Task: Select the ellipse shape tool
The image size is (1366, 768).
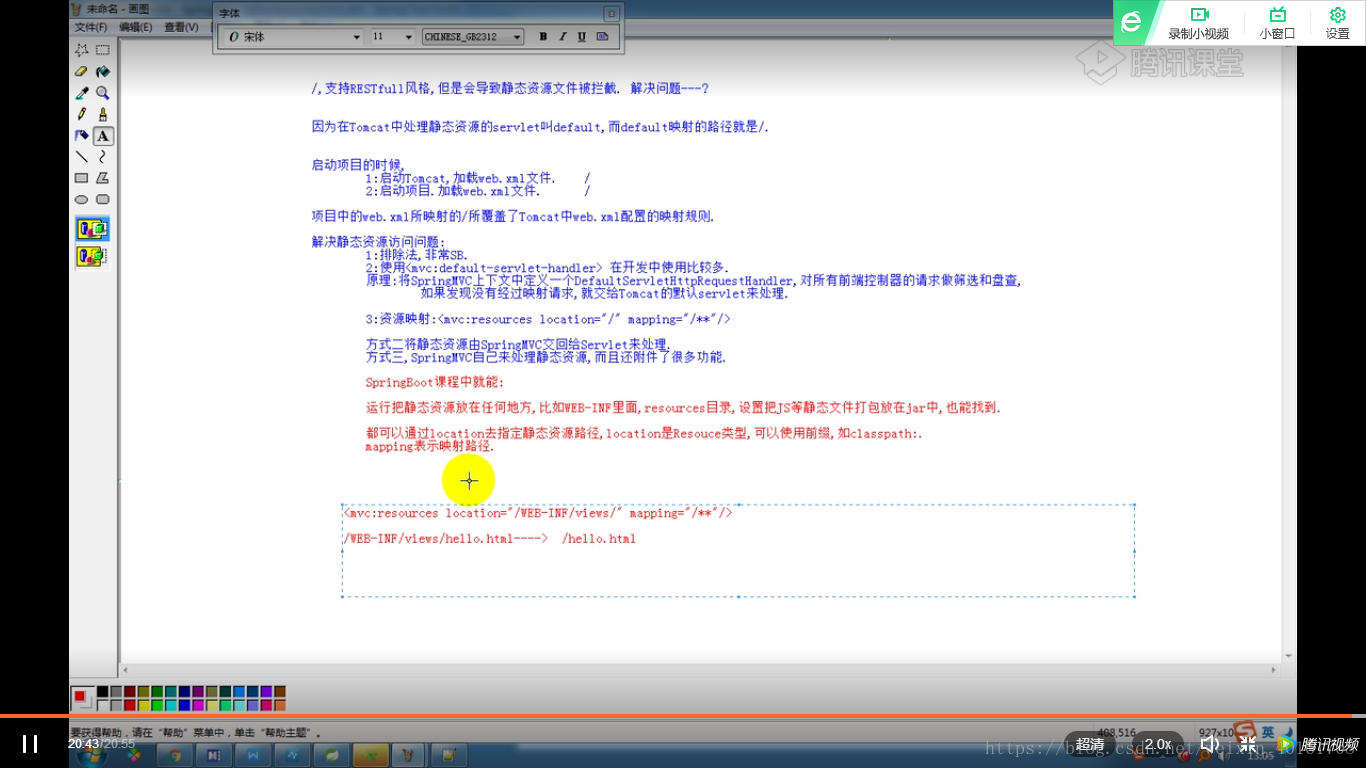Action: (82, 199)
